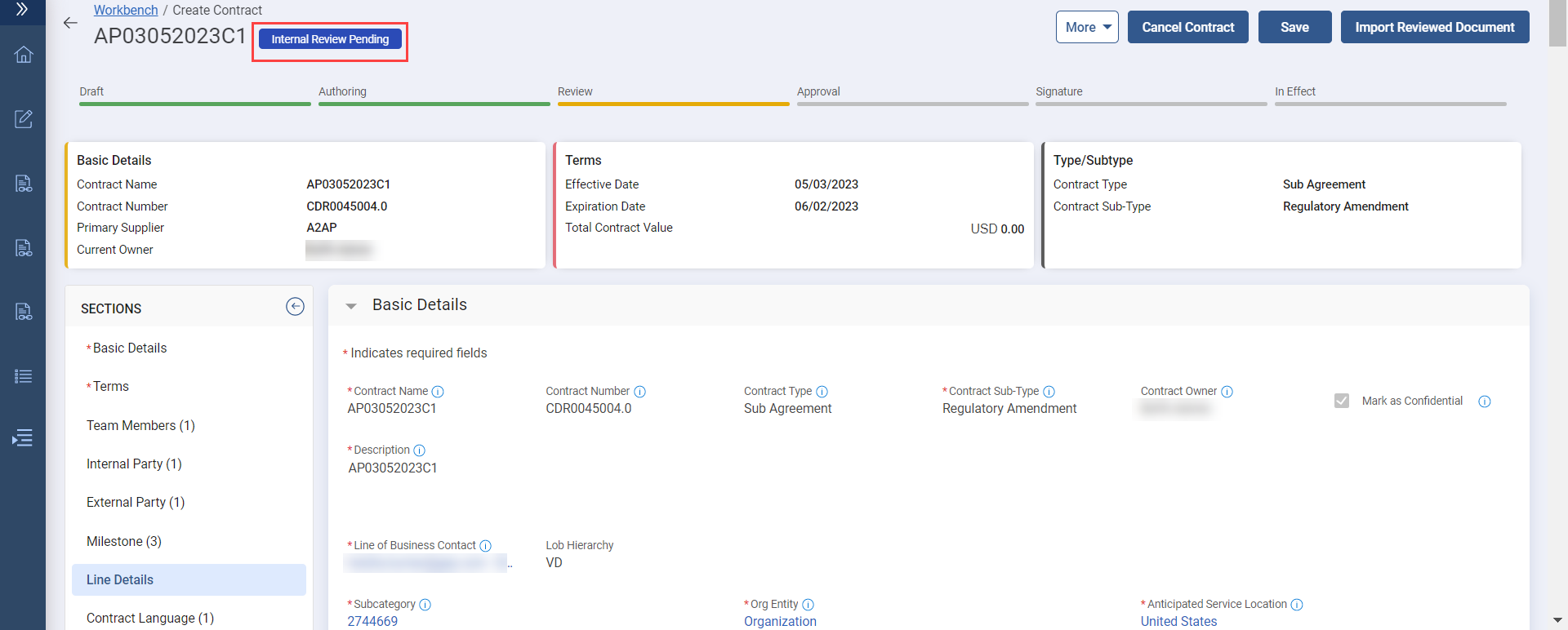Click the Review stage progress bar
Image resolution: width=1568 pixels, height=630 pixels.
[673, 103]
